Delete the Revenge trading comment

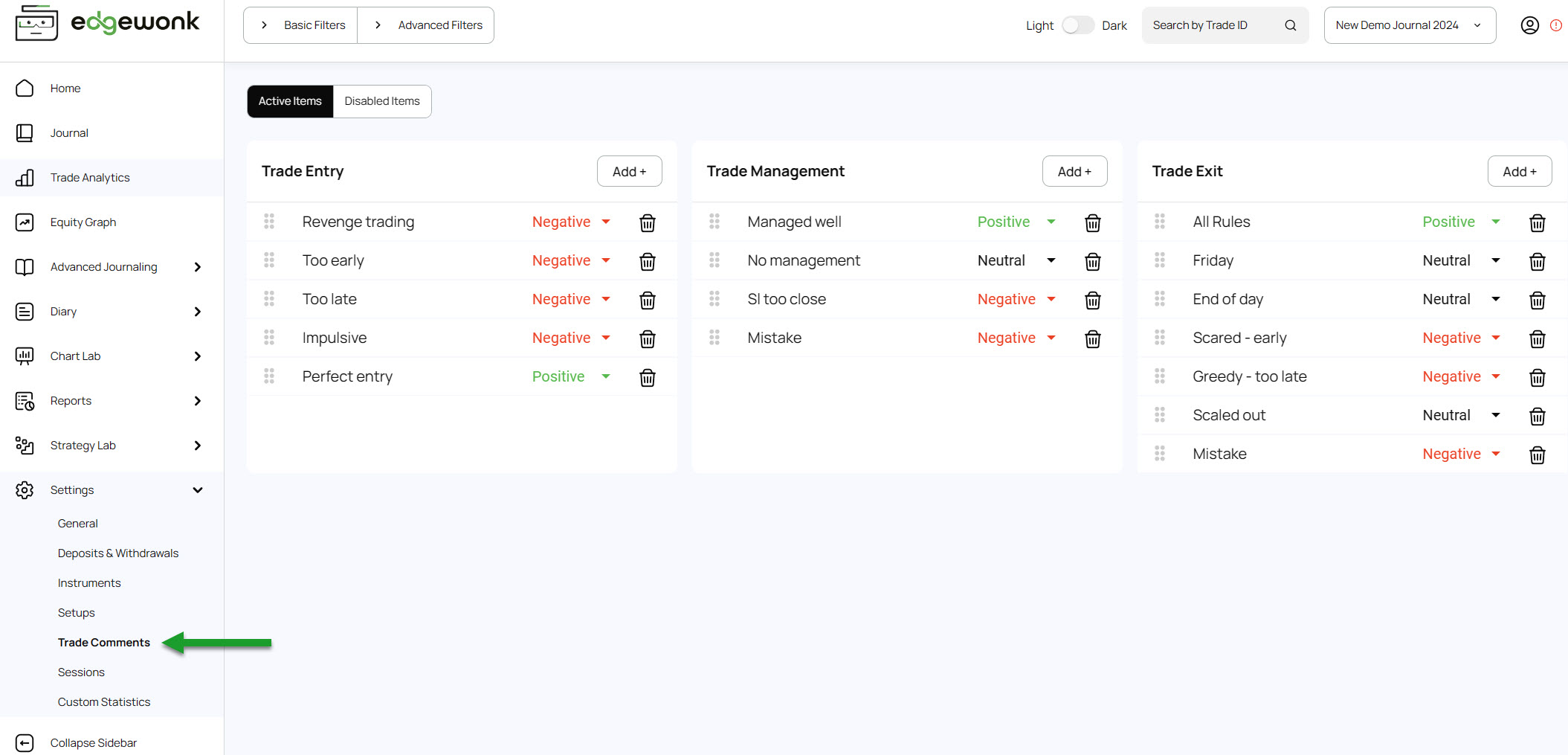(x=647, y=222)
